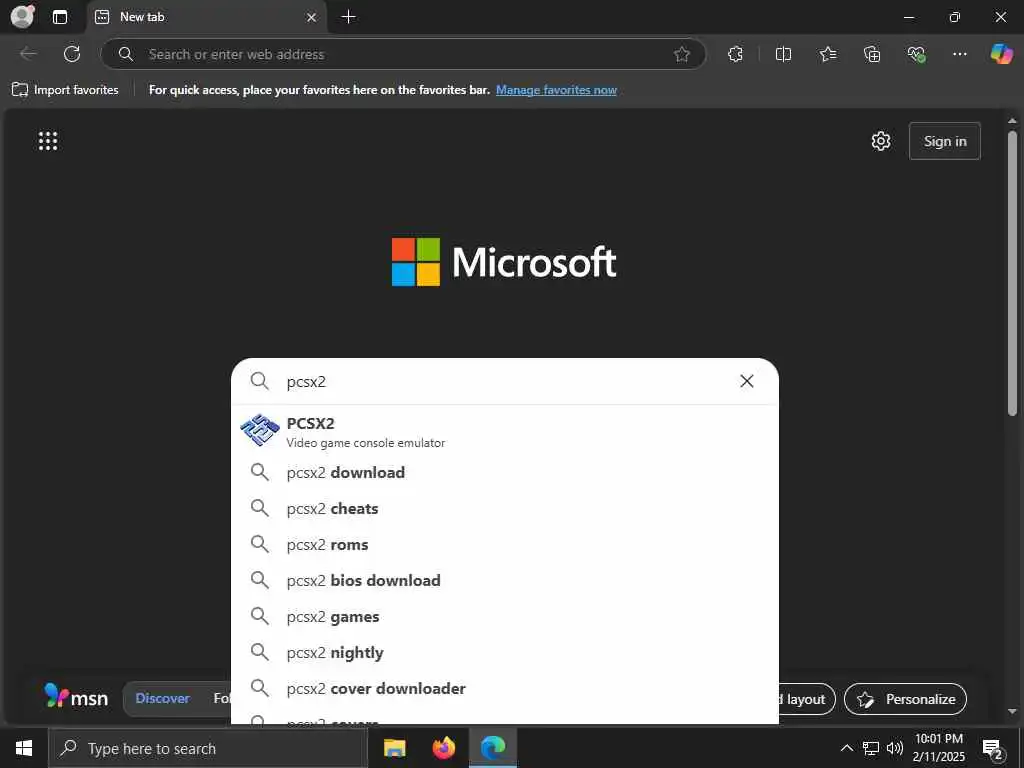Open the Copilot icon in toolbar
Screen dimensions: 1024x768
1001,54
